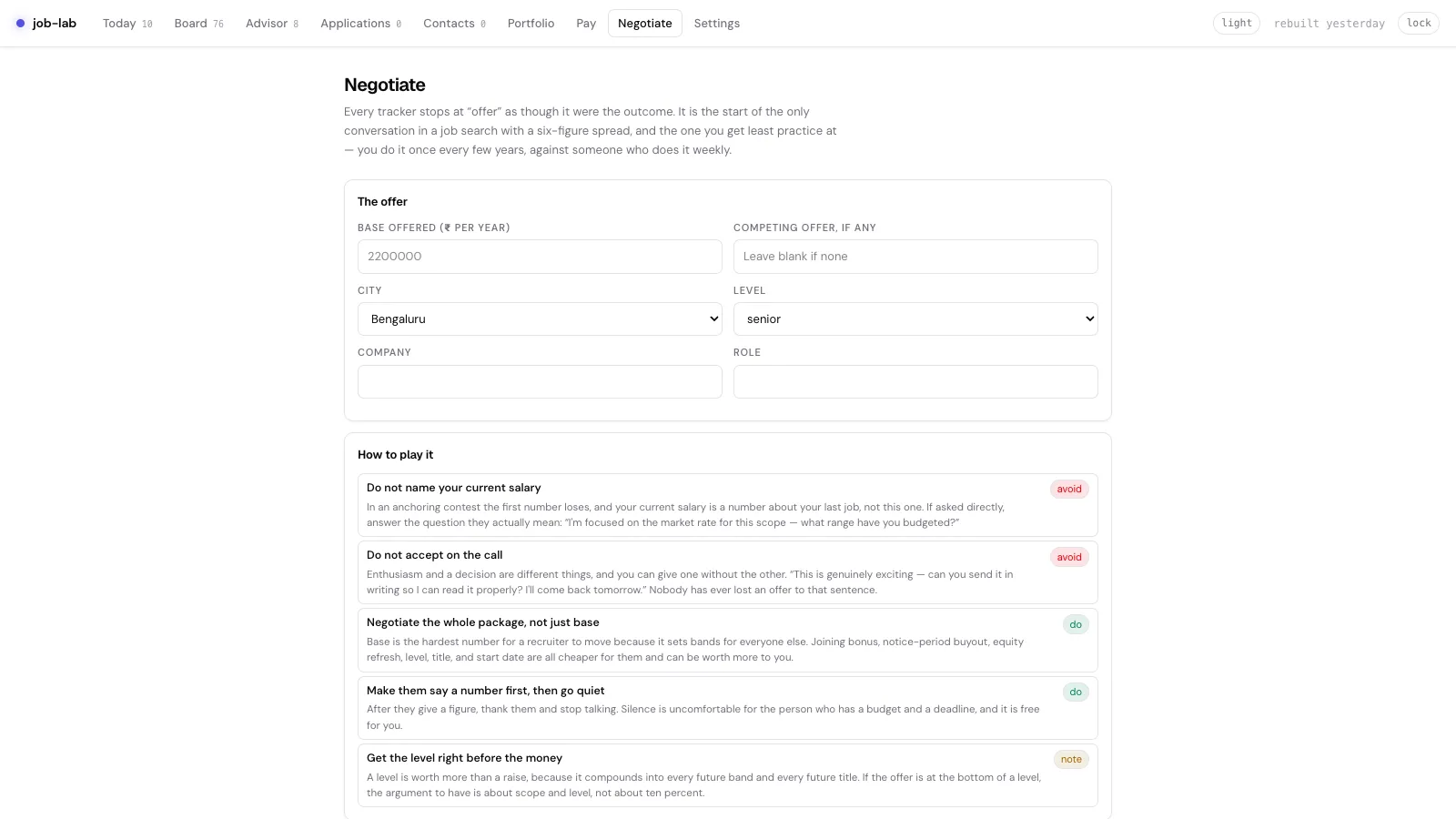Click the job-lab logo dot

coord(20,24)
